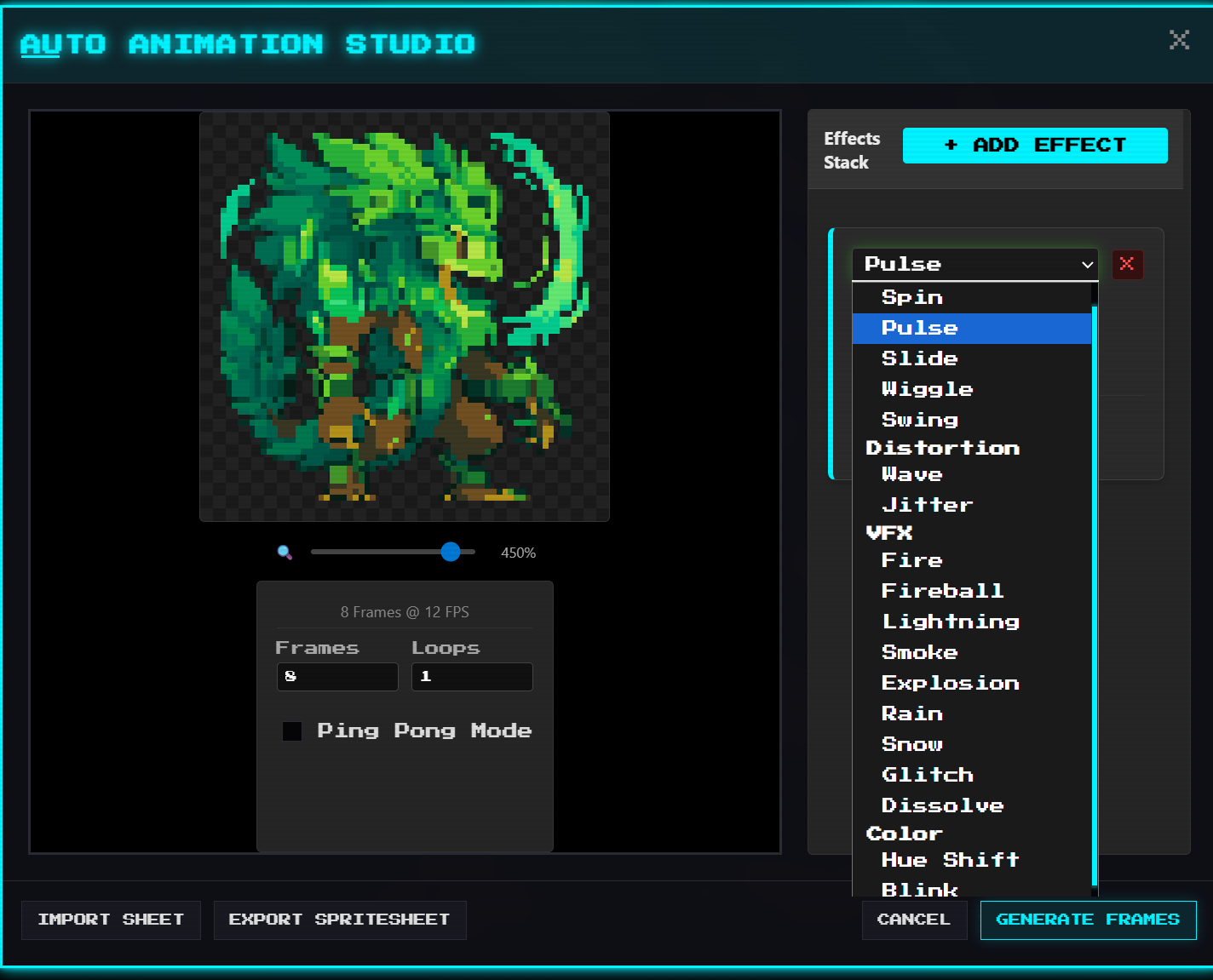Remove the Pulse effect with red X

(1127, 264)
